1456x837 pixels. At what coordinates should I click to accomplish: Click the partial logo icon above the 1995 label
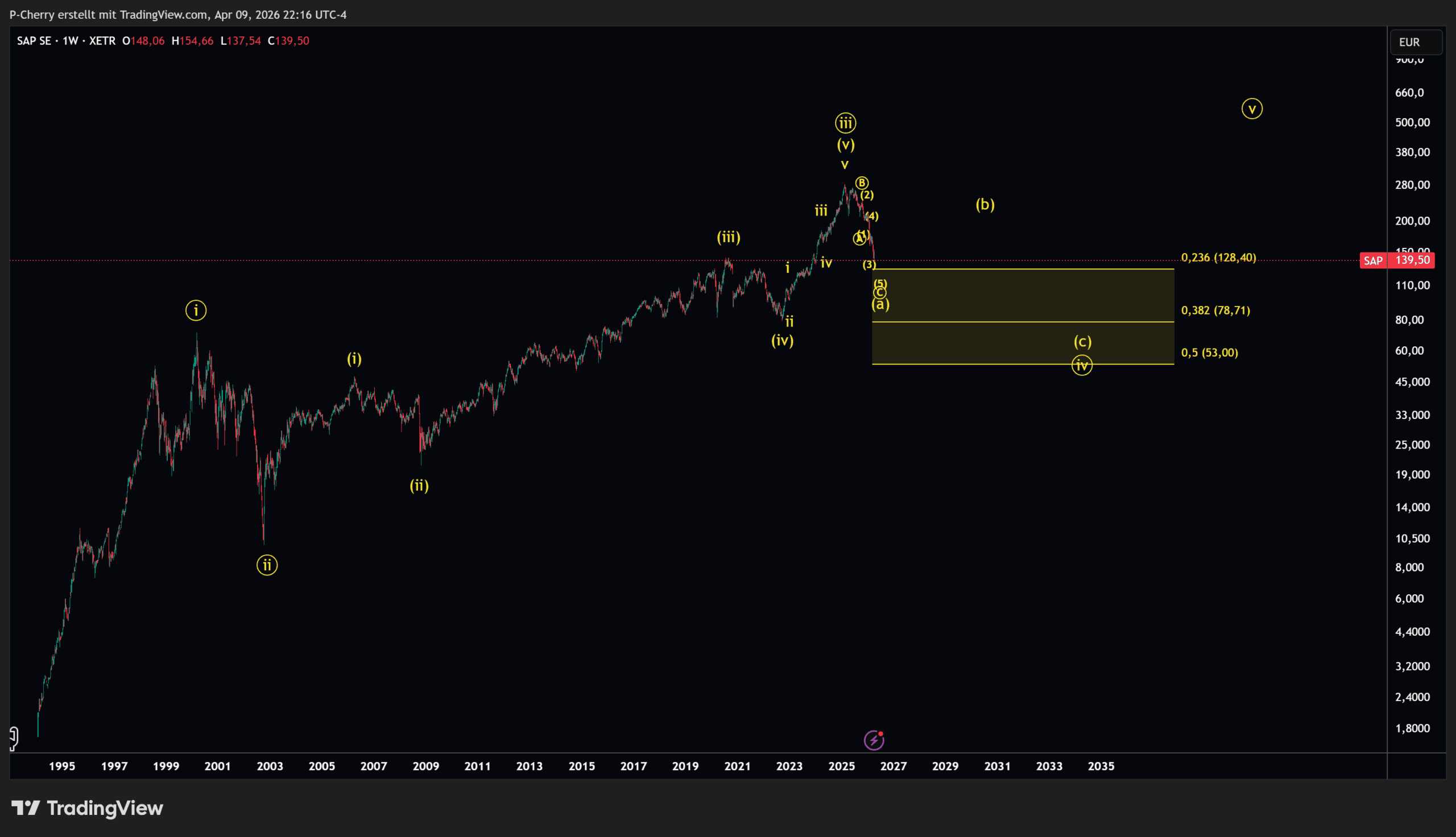pos(14,737)
